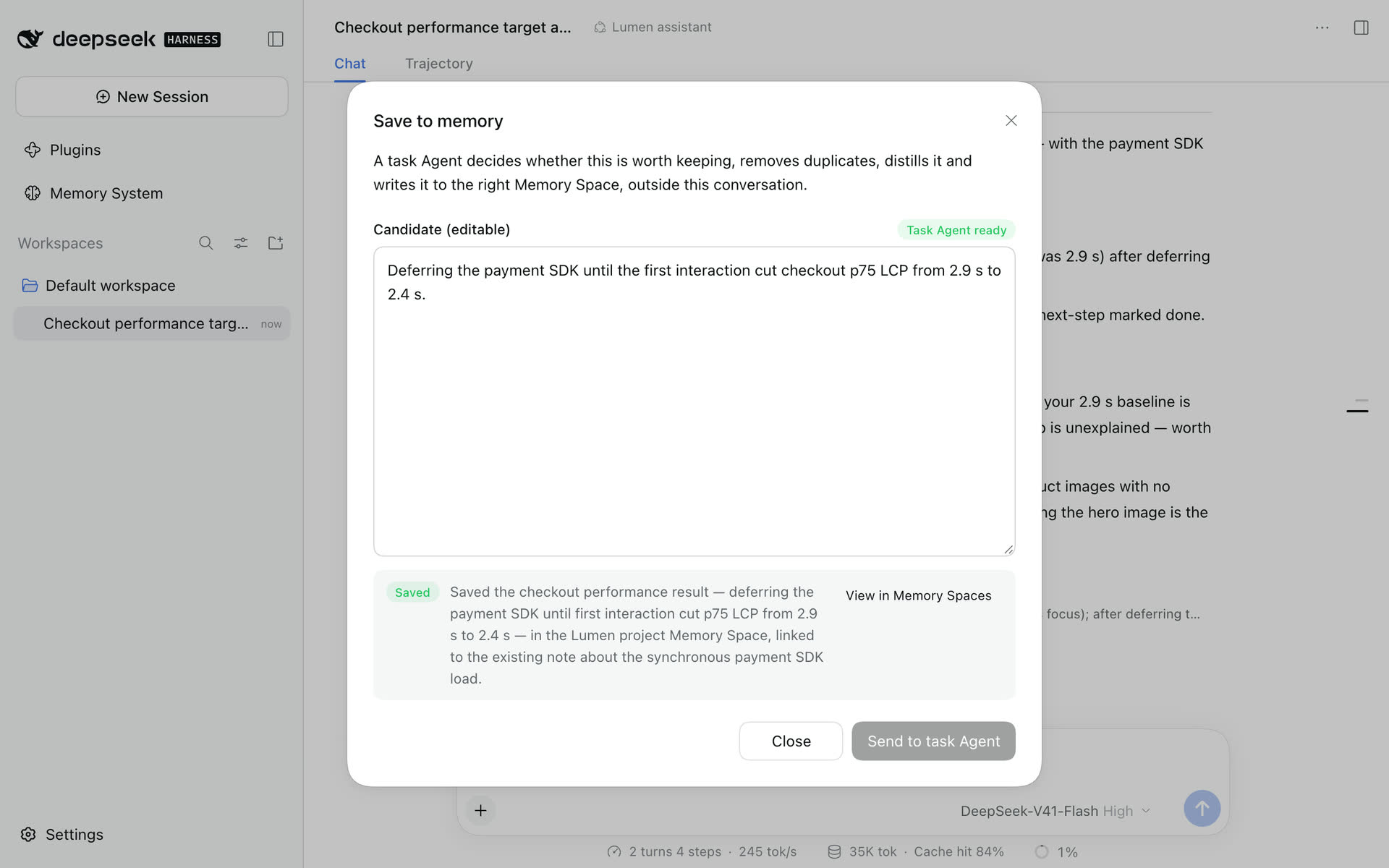This screenshot has width=1389, height=868.
Task: Toggle the right side panel icon
Action: tap(1362, 27)
